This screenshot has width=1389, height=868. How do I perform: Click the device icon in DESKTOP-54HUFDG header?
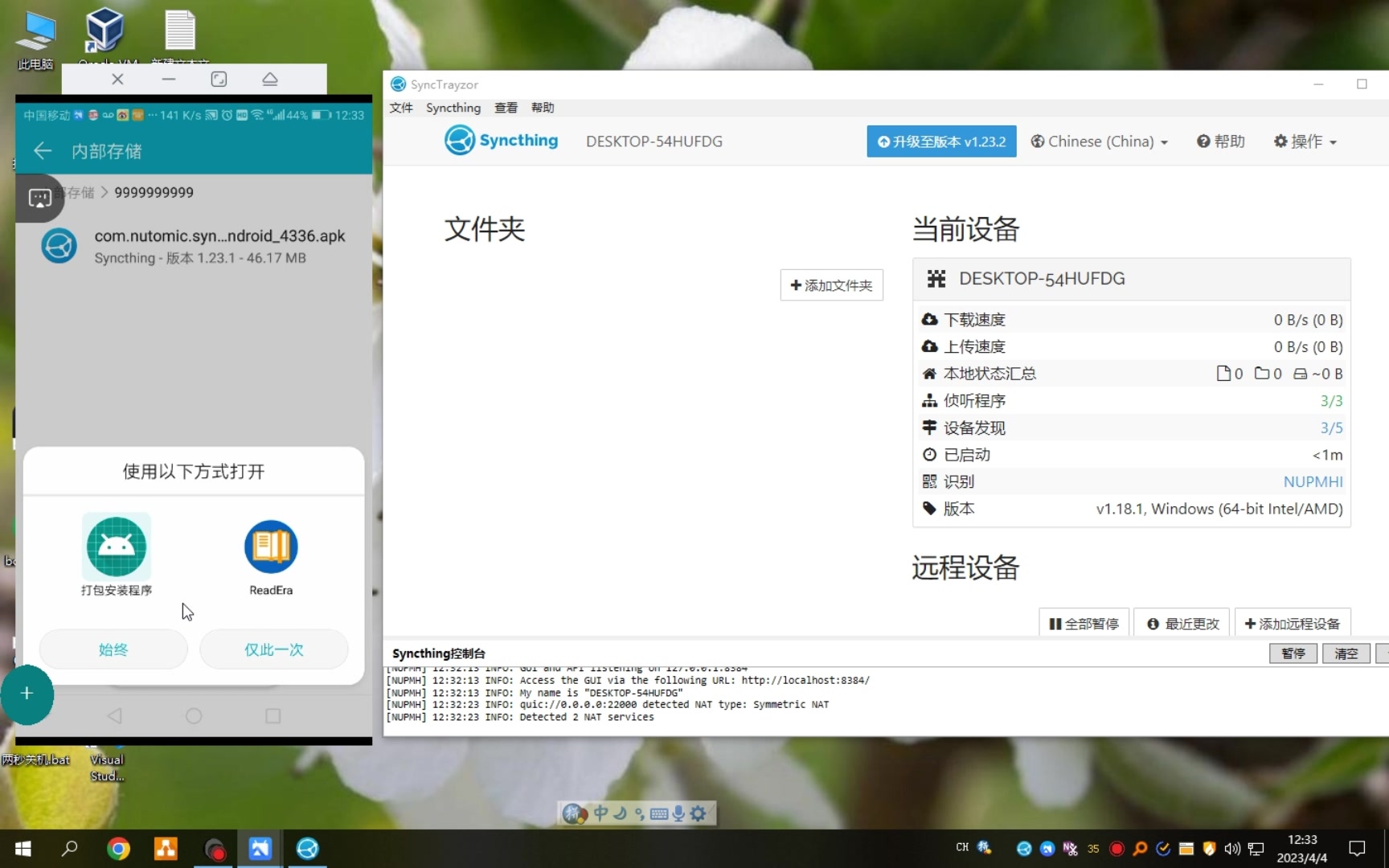point(936,279)
